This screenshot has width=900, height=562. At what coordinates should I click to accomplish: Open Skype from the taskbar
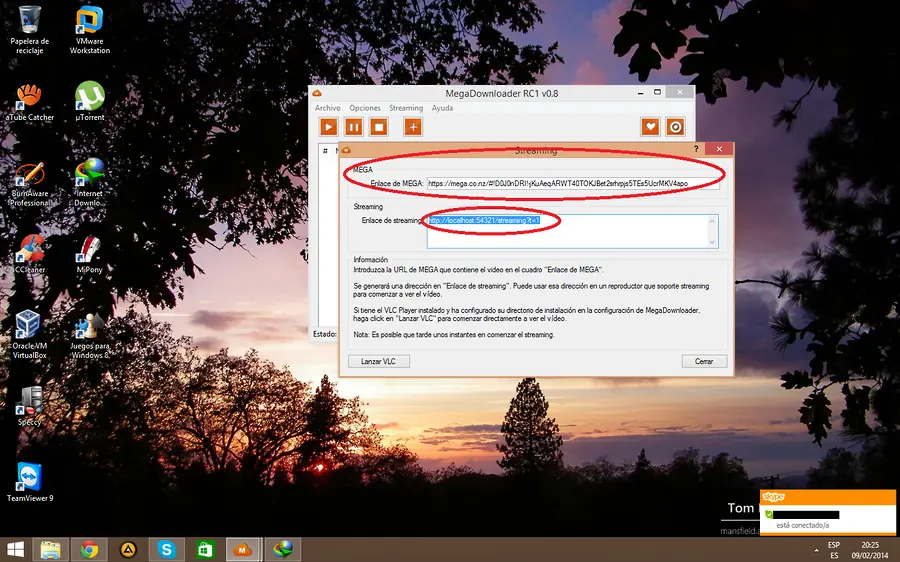(x=166, y=550)
